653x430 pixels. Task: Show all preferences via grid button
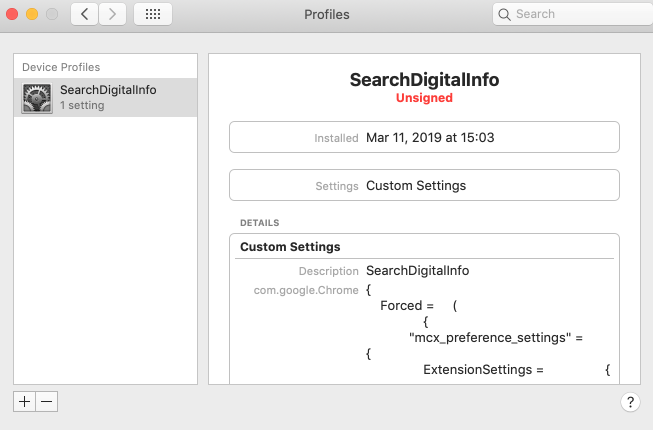tap(152, 14)
